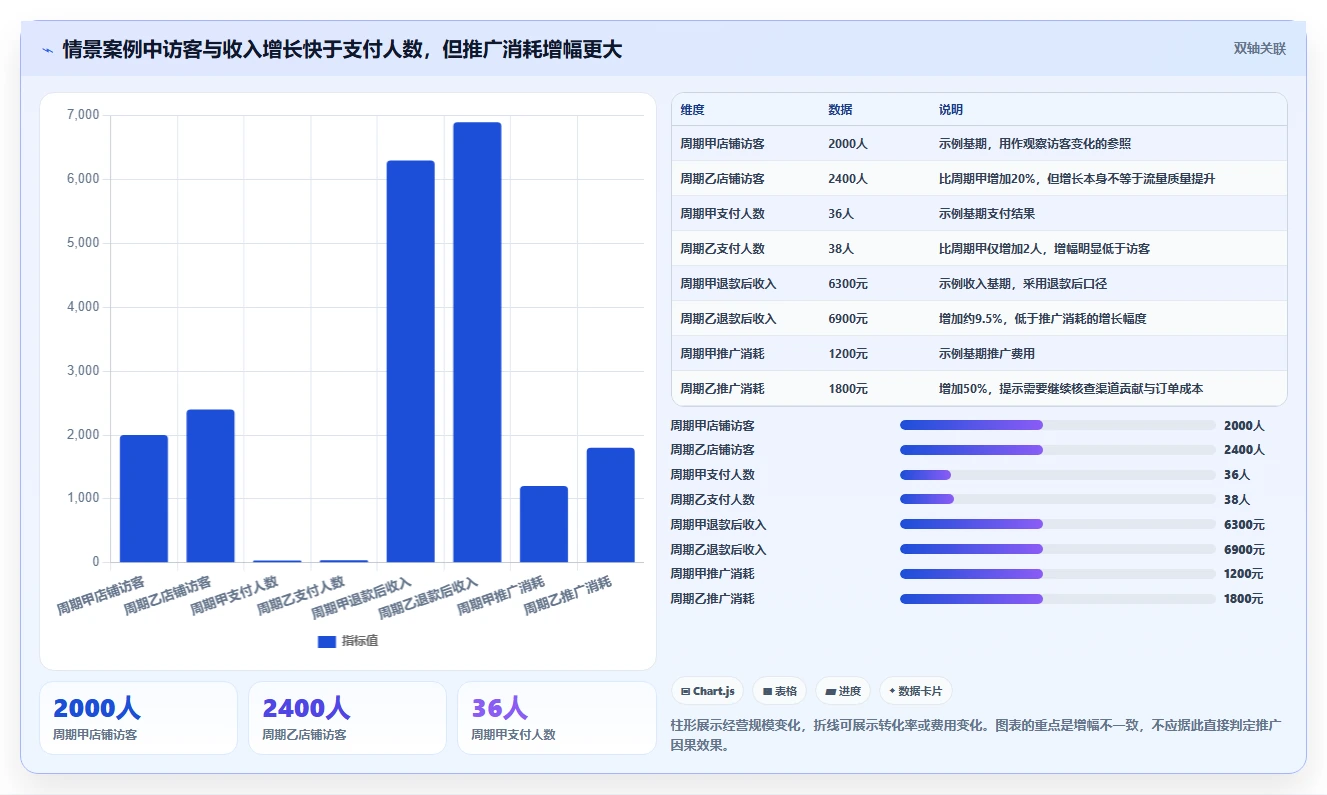Click the 2000人 data card
This screenshot has width=1327, height=795.
pyautogui.click(x=138, y=718)
